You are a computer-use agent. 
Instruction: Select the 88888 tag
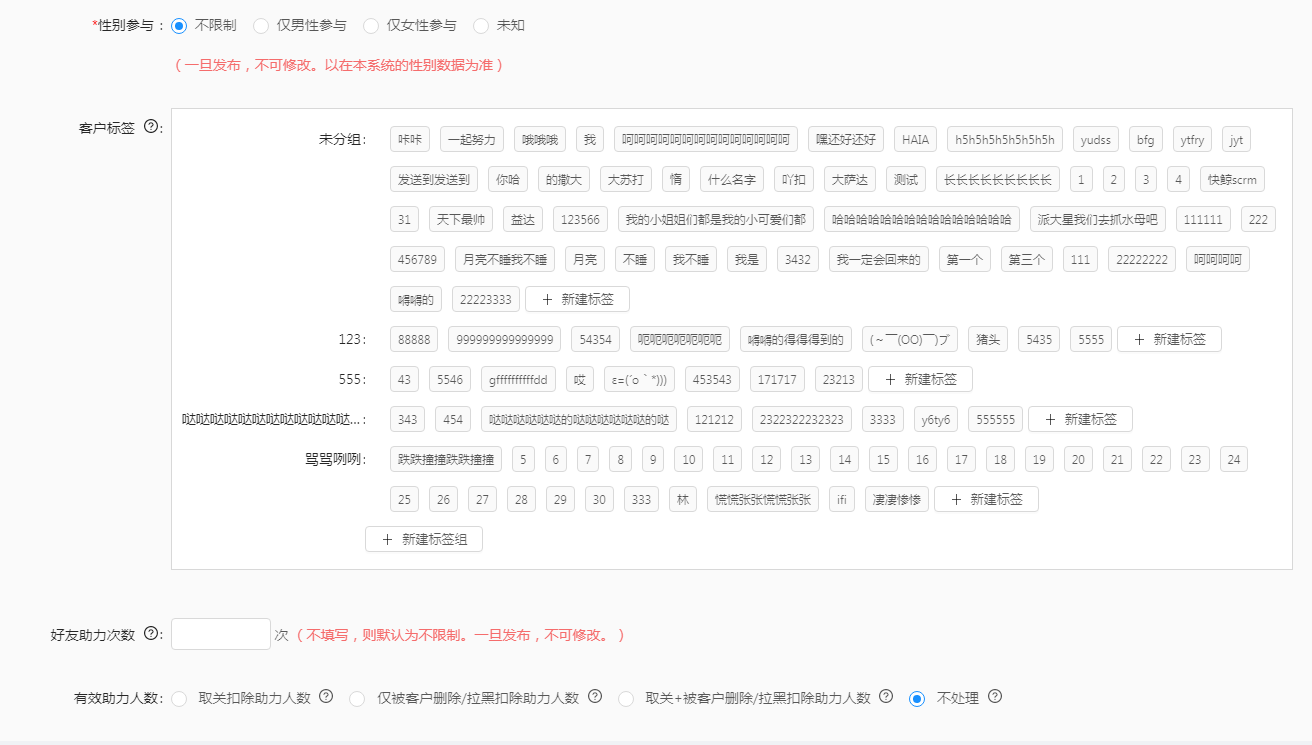[414, 339]
